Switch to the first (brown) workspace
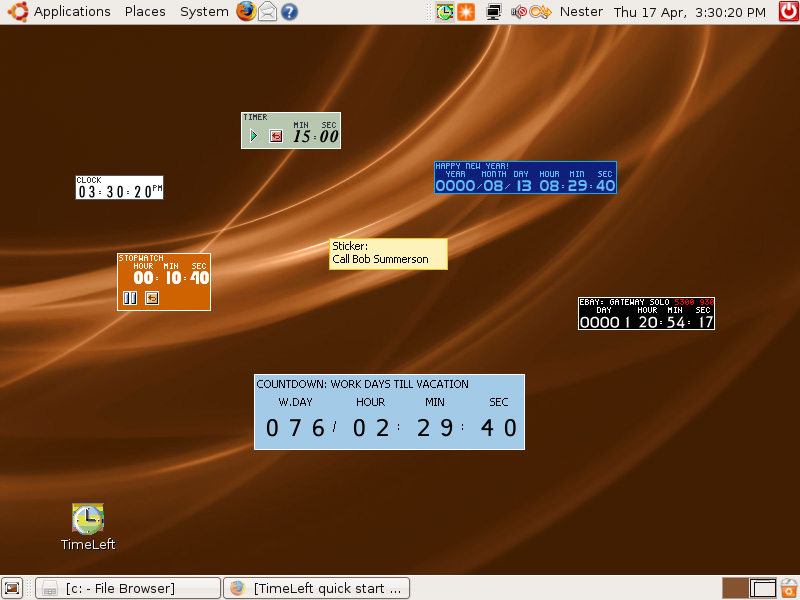 735,588
